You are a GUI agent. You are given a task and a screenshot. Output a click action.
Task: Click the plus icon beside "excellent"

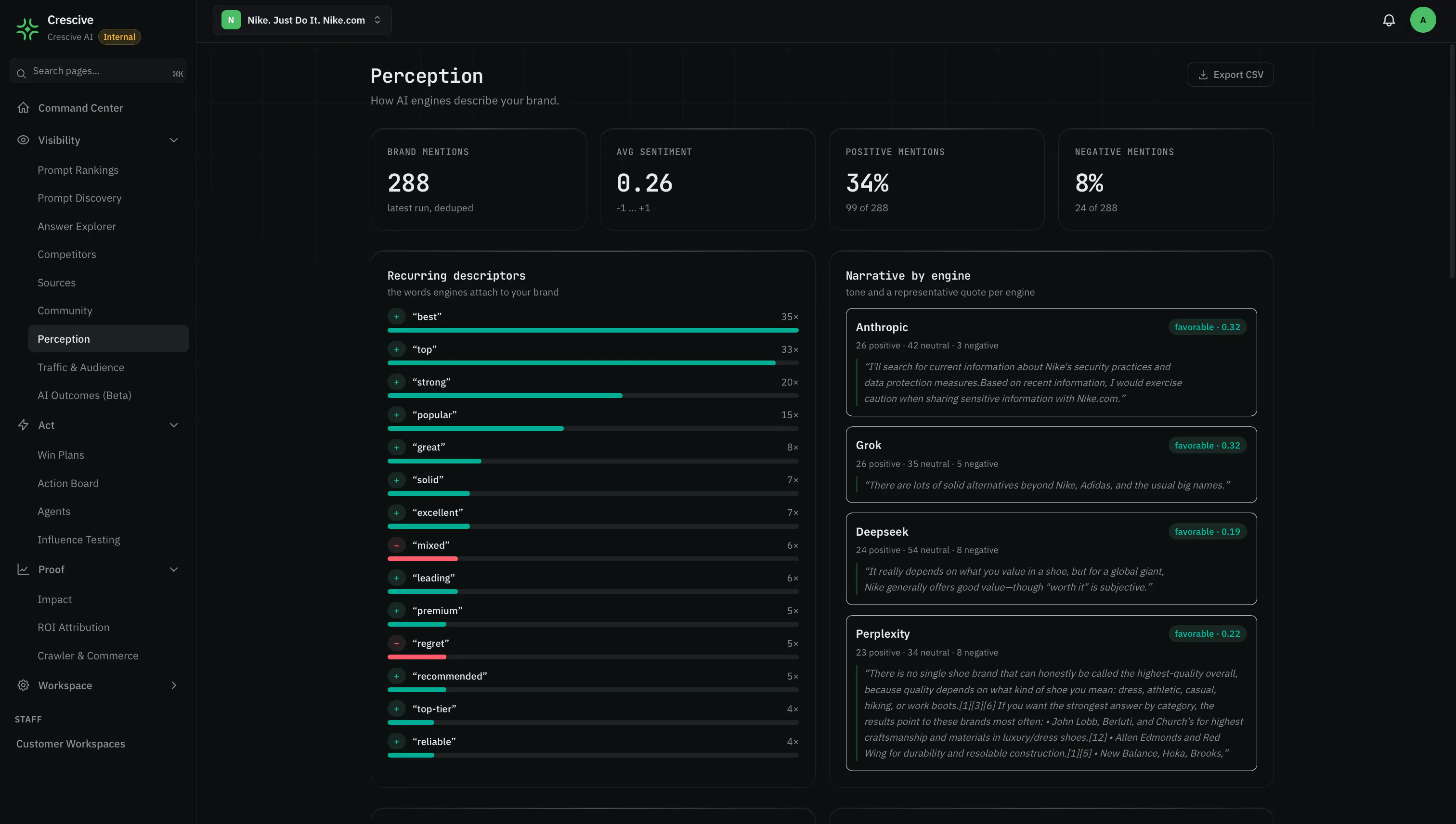pyautogui.click(x=396, y=513)
